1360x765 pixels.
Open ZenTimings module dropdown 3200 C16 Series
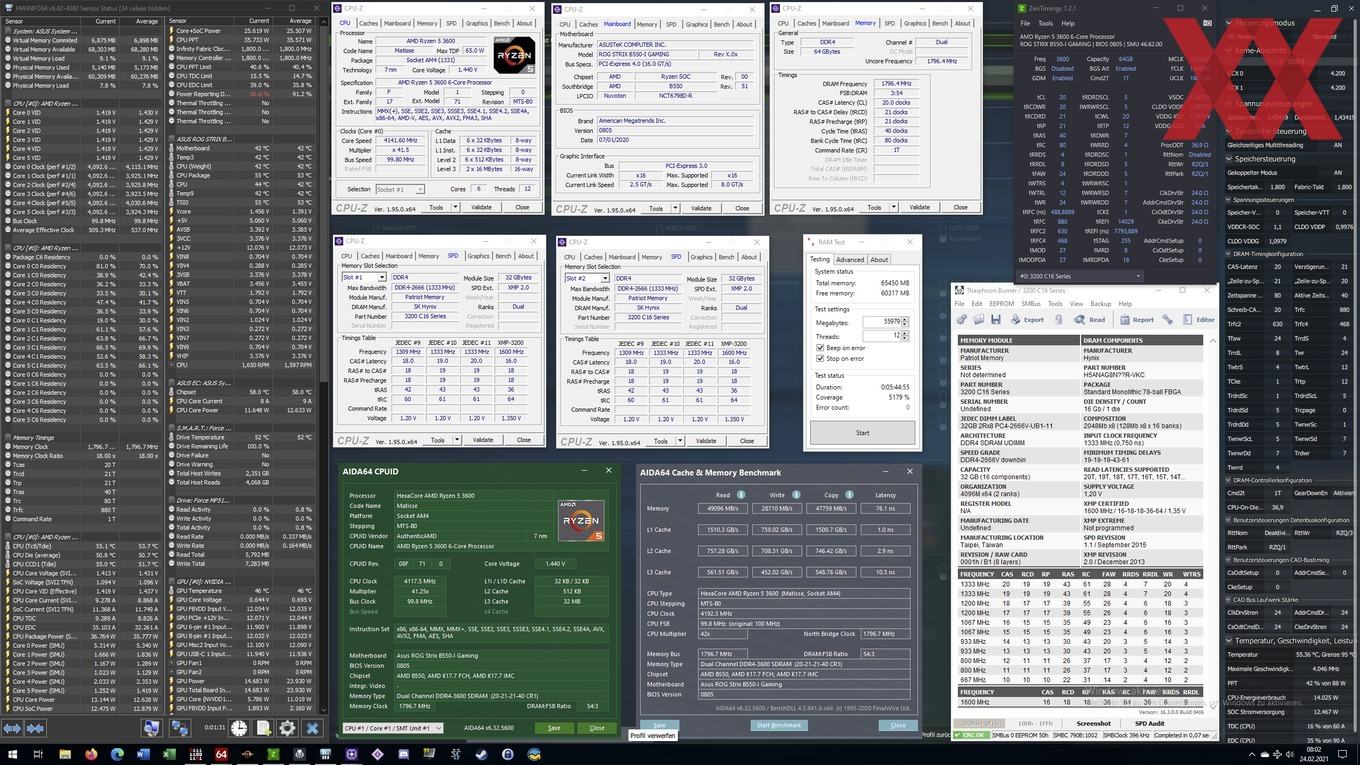coord(1078,276)
